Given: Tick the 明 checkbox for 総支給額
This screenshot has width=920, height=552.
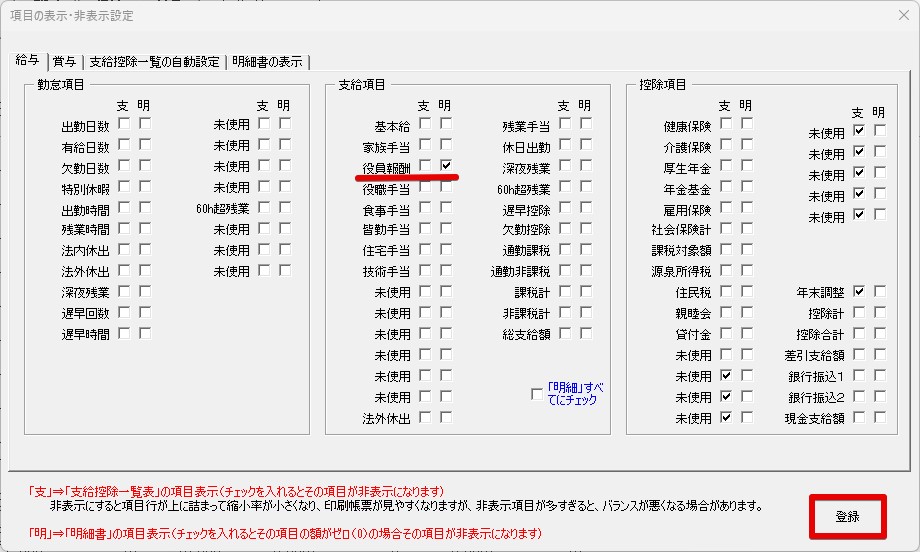Looking at the screenshot, I should [586, 333].
